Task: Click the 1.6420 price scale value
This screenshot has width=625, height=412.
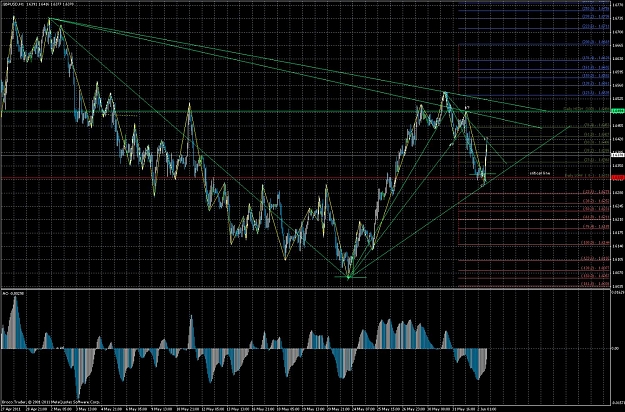Action: tap(617, 139)
